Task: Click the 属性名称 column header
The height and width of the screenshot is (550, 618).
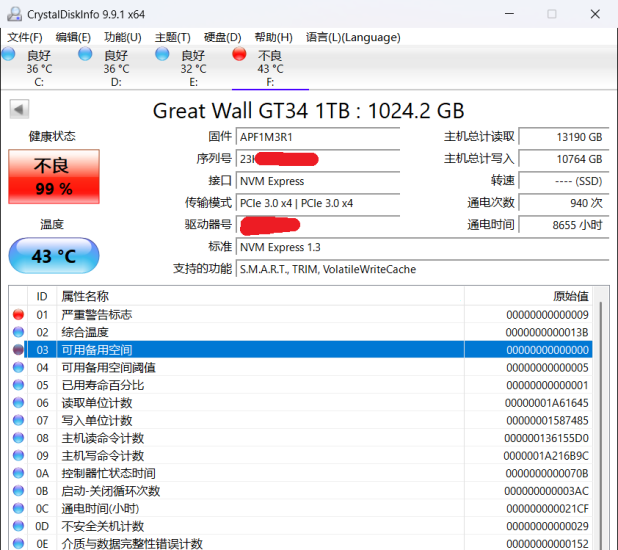Action: click(x=261, y=296)
